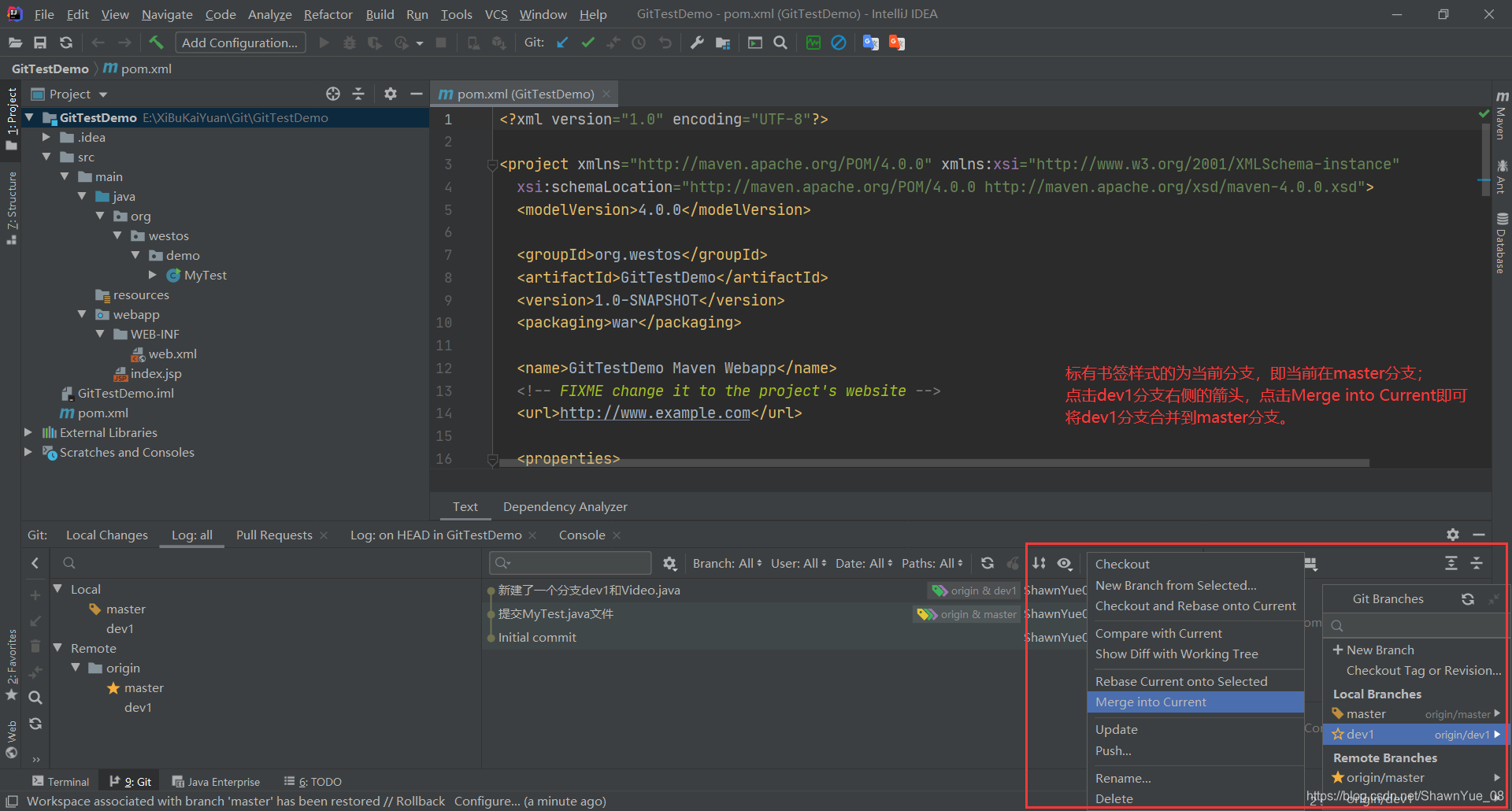Open the Terminal tool window button
The image size is (1512, 811).
click(x=61, y=781)
